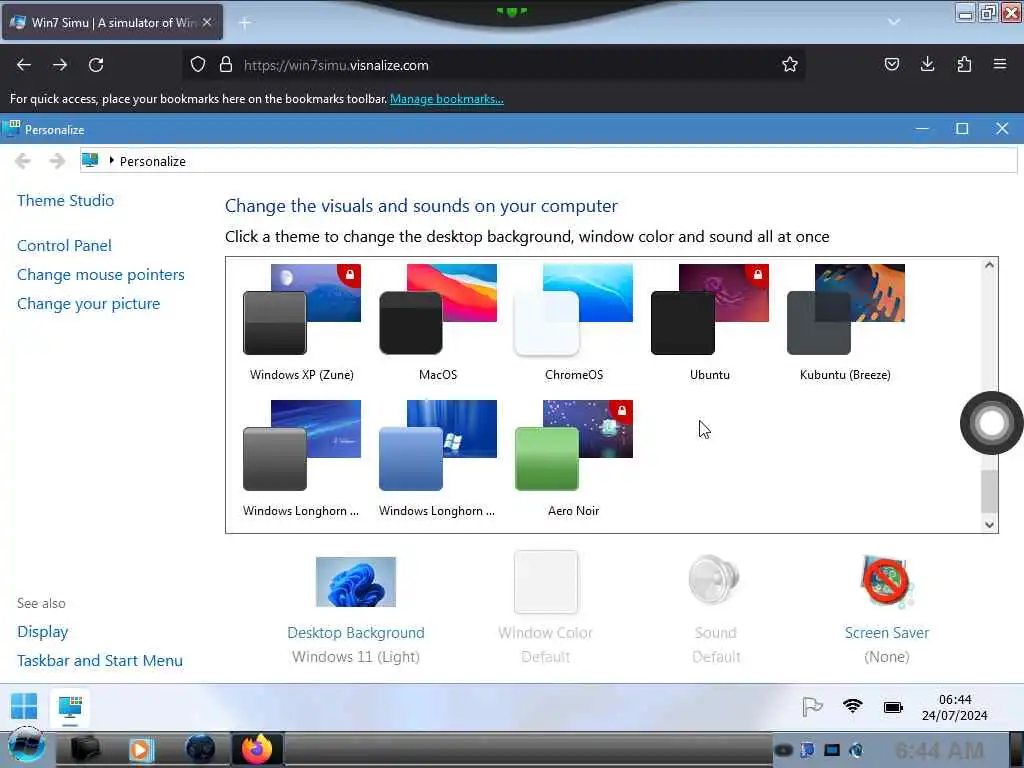Open Change mouse pointers
The width and height of the screenshot is (1024, 768).
pyautogui.click(x=101, y=274)
